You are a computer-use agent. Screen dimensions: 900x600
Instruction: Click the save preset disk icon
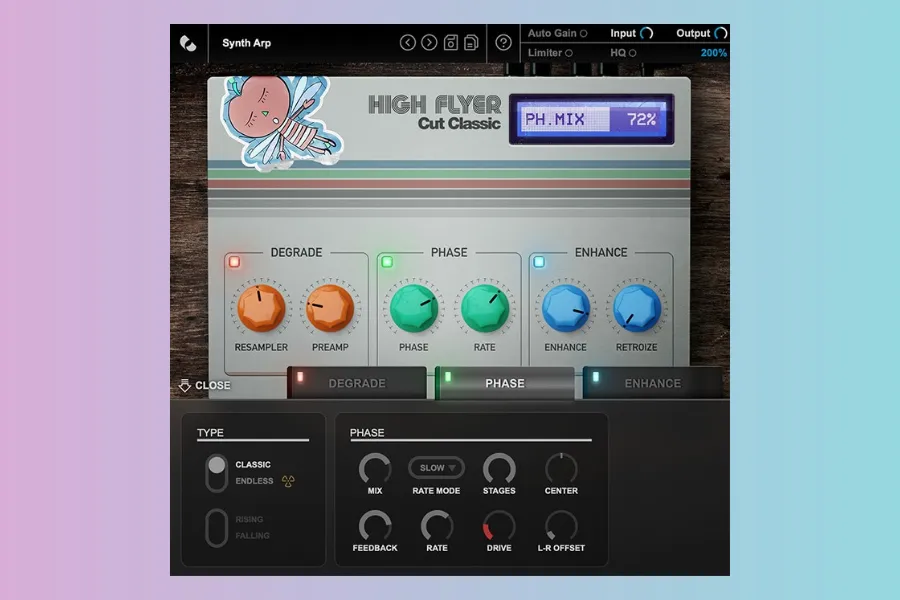click(451, 43)
